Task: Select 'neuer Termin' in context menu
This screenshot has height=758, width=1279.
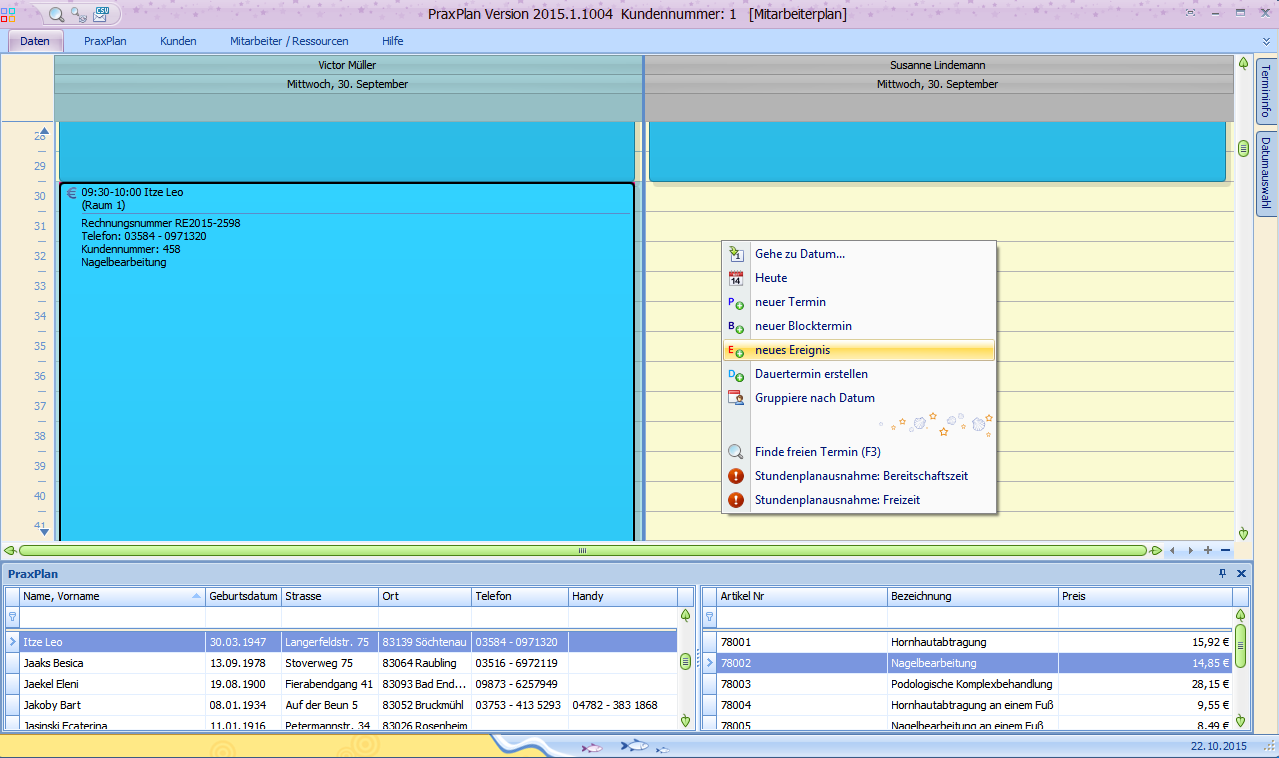Action: pyautogui.click(x=859, y=302)
